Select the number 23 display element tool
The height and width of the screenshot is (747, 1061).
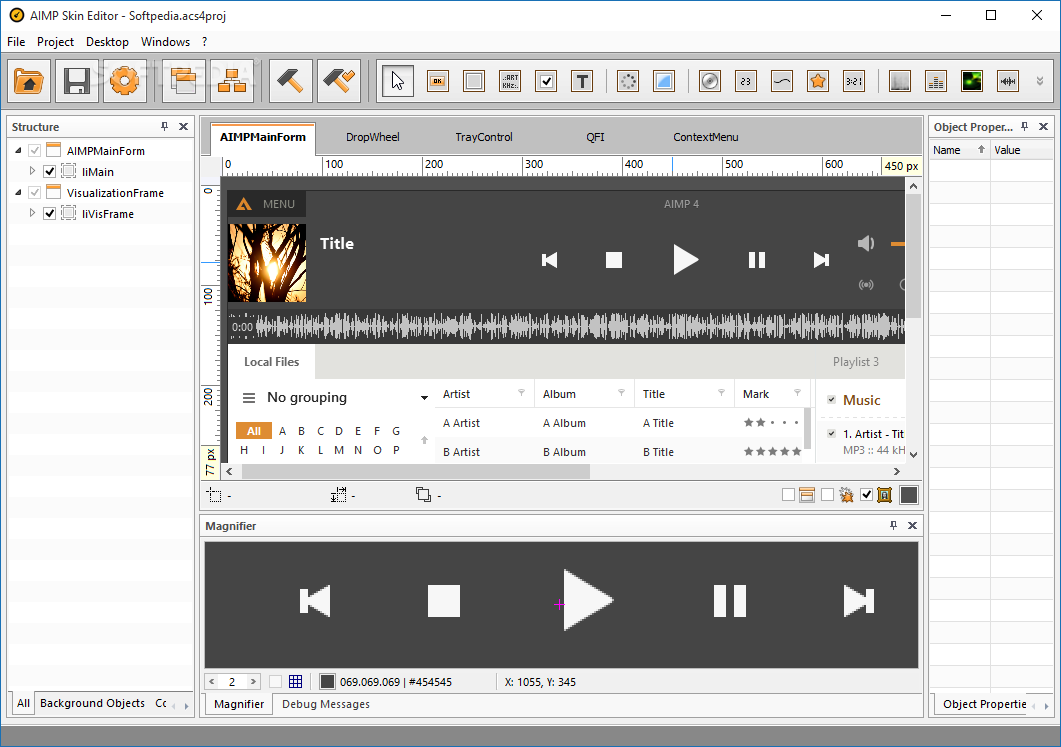[746, 82]
